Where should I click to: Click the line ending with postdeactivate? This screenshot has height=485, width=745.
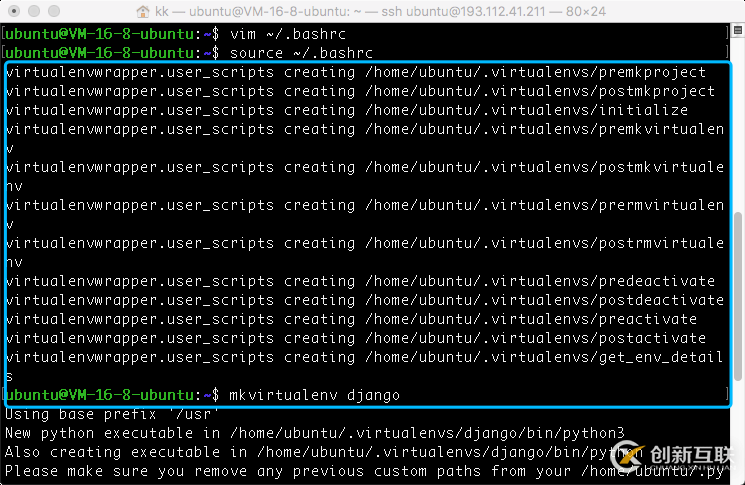pos(365,300)
